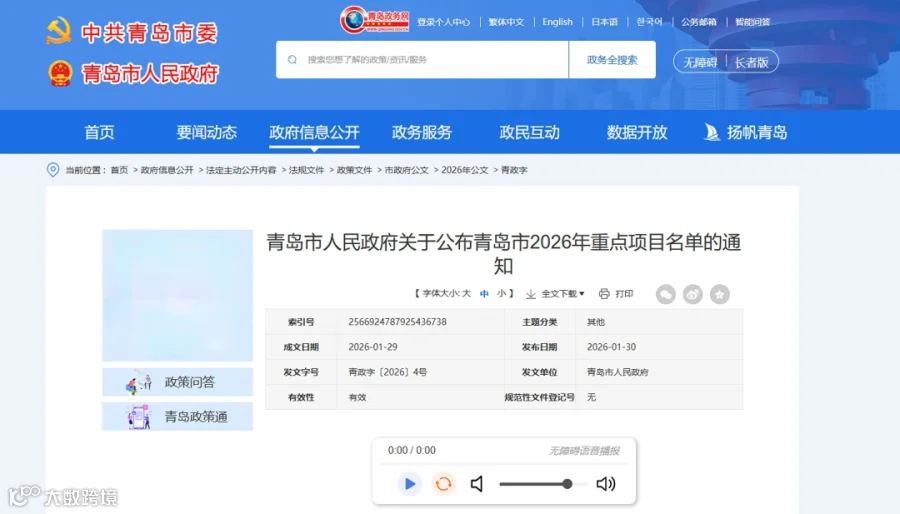This screenshot has width=900, height=514.
Task: Click the search input field
Action: (422, 60)
